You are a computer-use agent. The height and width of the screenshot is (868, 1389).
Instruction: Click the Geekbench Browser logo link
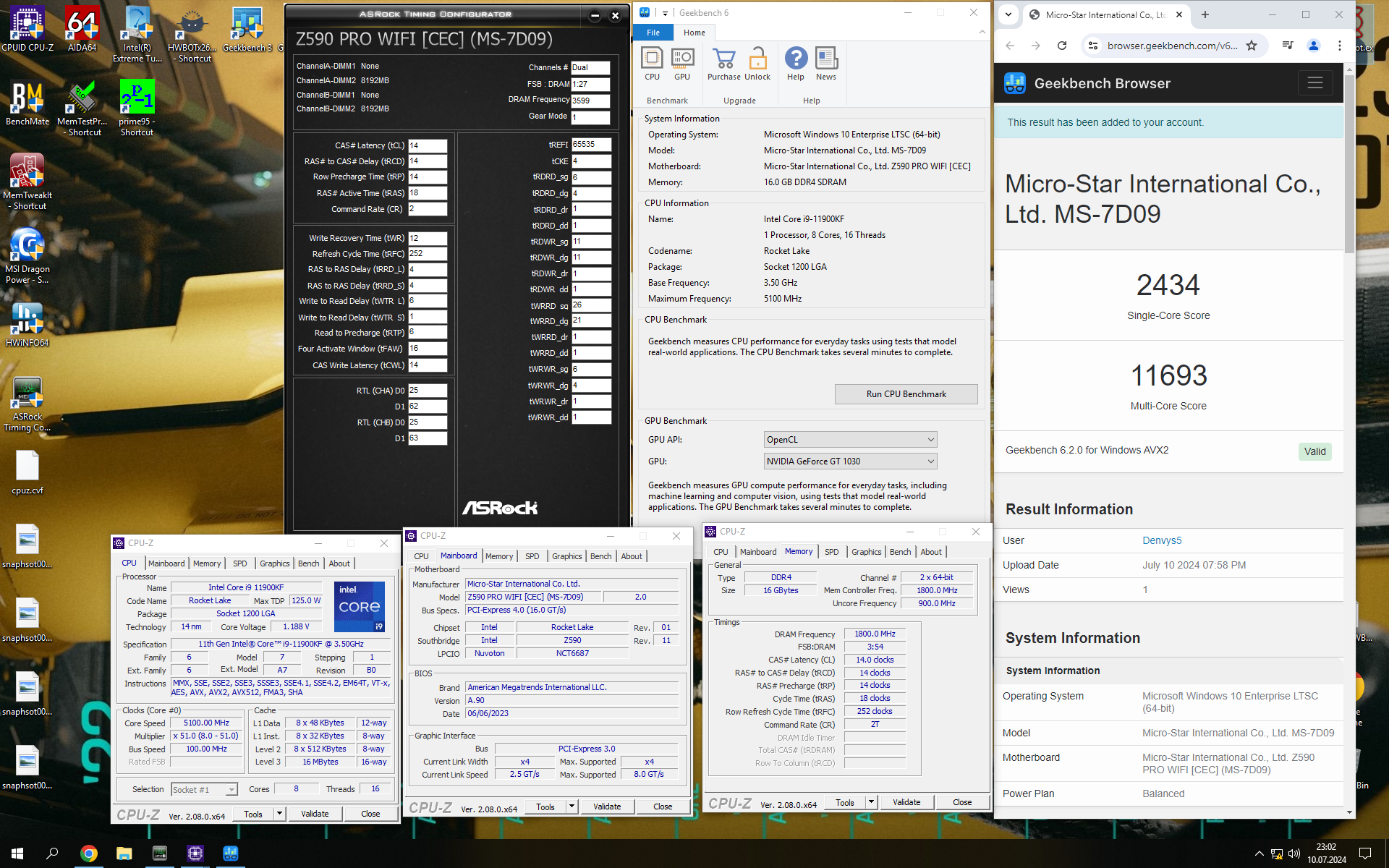pyautogui.click(x=1087, y=83)
